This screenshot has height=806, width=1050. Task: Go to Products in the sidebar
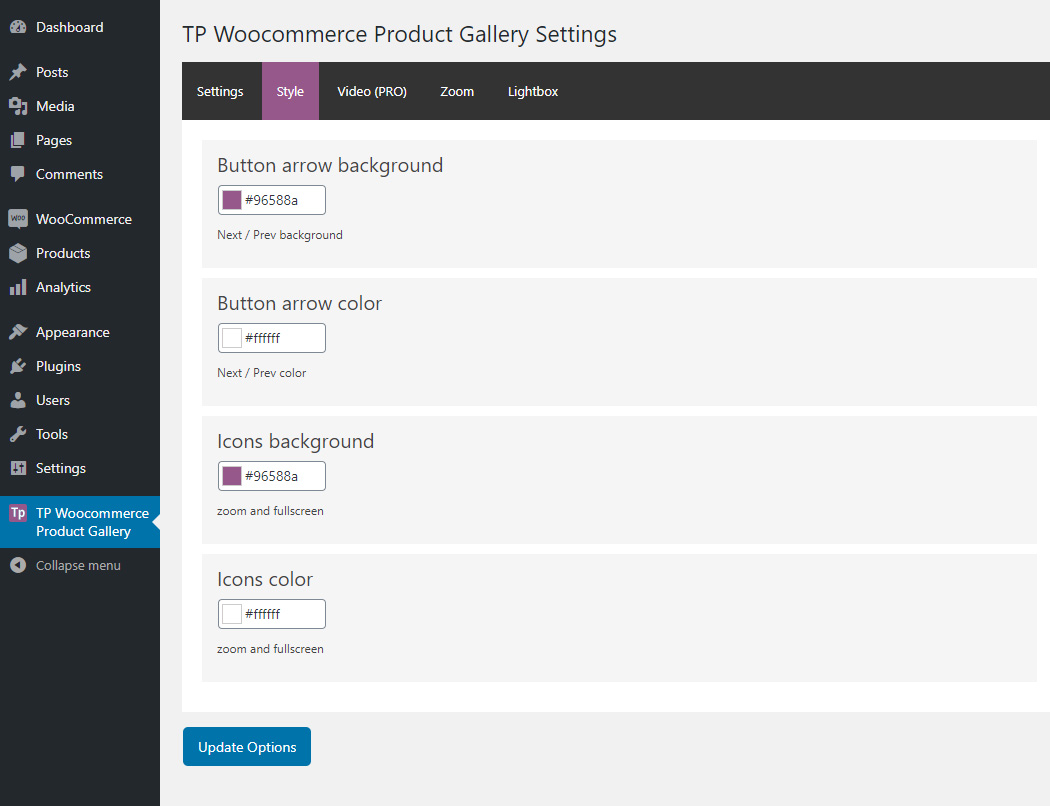(63, 253)
